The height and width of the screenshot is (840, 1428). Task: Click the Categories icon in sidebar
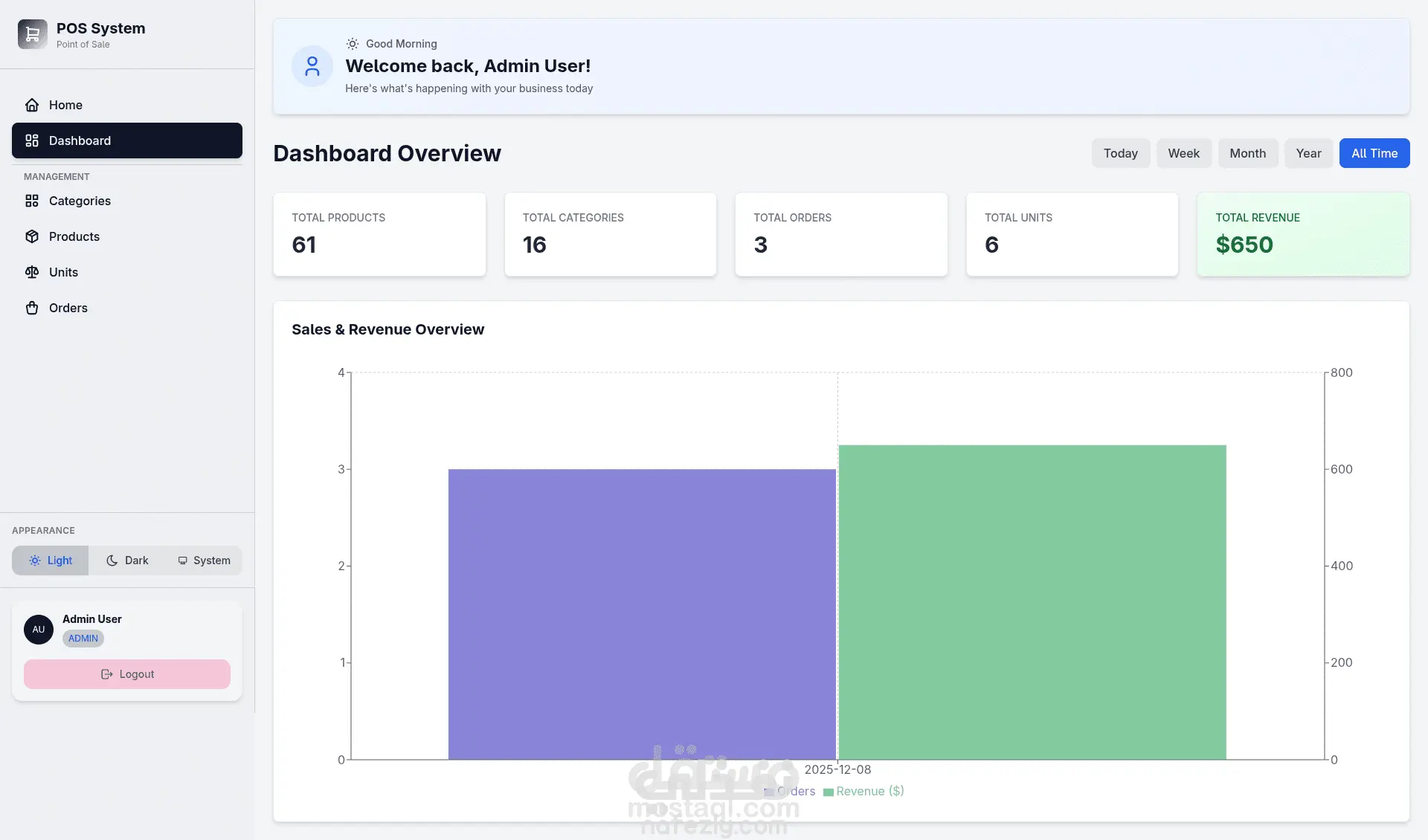pyautogui.click(x=32, y=201)
